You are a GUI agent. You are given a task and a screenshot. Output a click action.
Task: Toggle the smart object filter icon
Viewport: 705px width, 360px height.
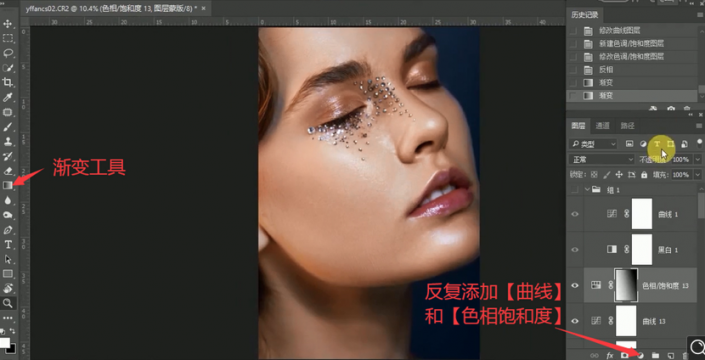tap(684, 144)
